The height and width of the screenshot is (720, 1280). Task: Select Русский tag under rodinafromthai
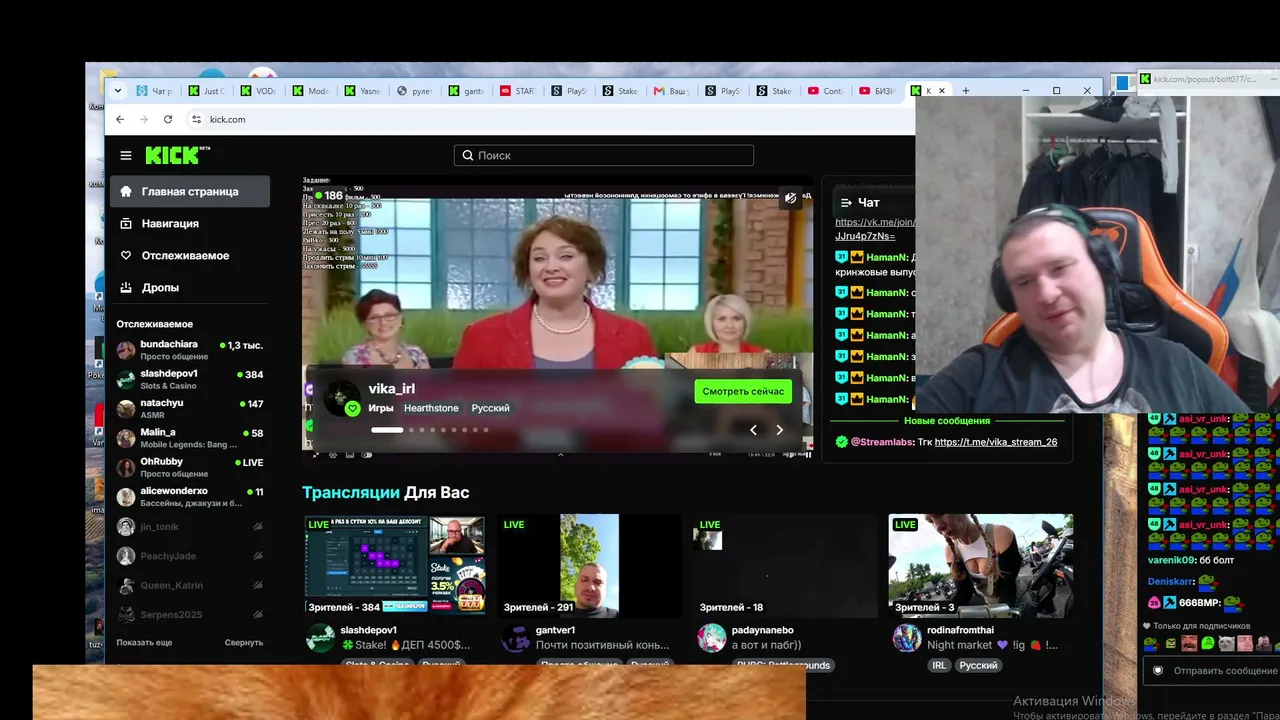(x=979, y=665)
